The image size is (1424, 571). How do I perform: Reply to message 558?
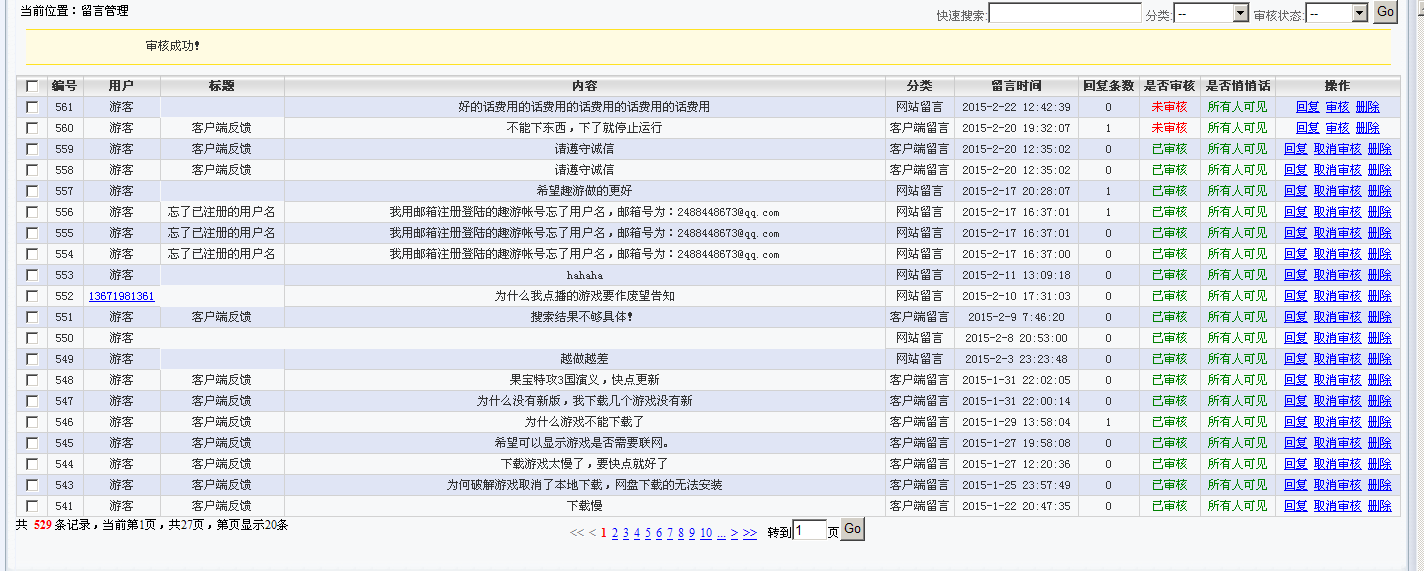(1295, 170)
